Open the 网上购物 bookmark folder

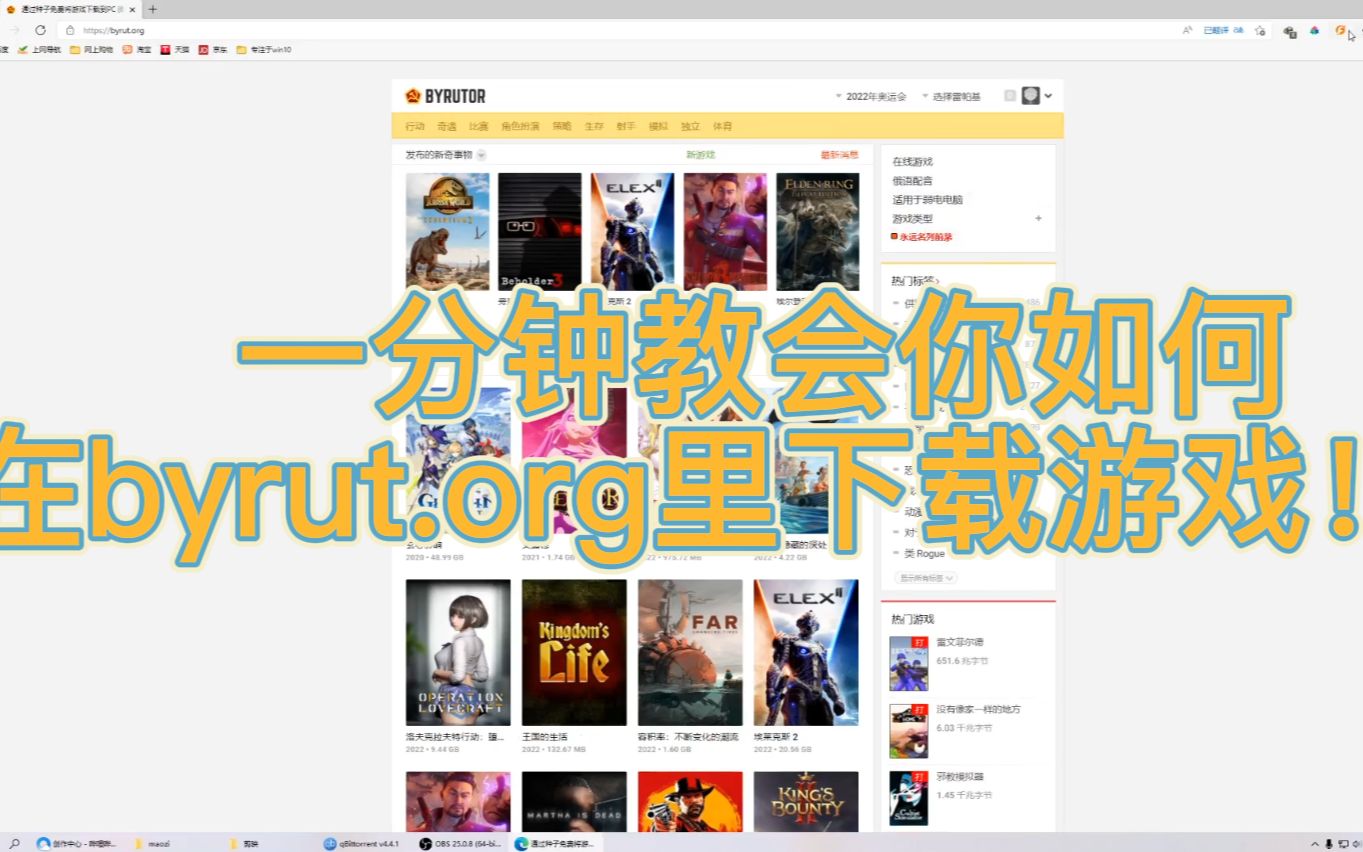(x=91, y=49)
